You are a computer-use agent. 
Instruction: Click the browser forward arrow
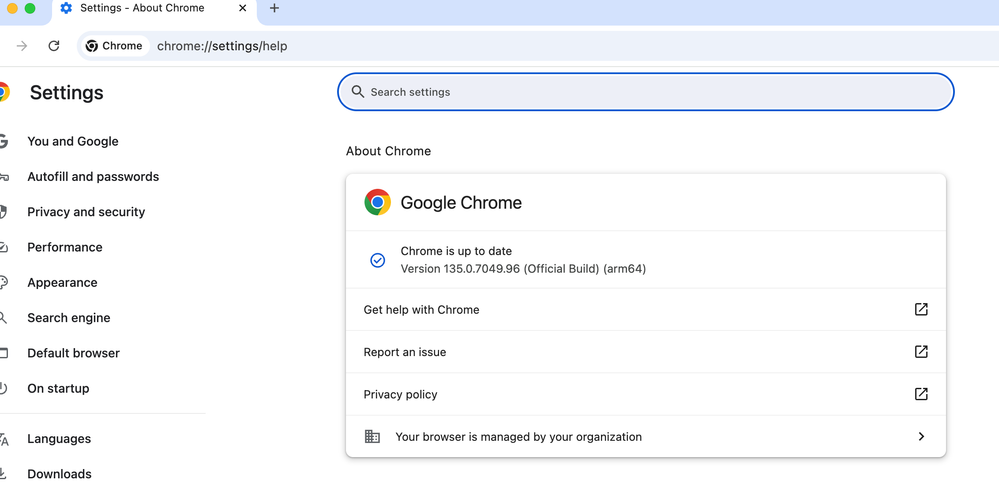[x=22, y=46]
